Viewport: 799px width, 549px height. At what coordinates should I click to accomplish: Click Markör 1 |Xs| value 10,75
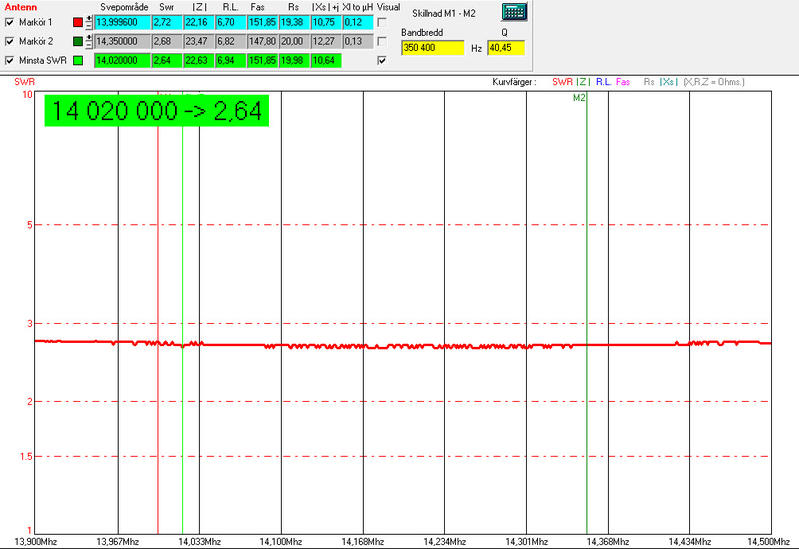click(326, 22)
